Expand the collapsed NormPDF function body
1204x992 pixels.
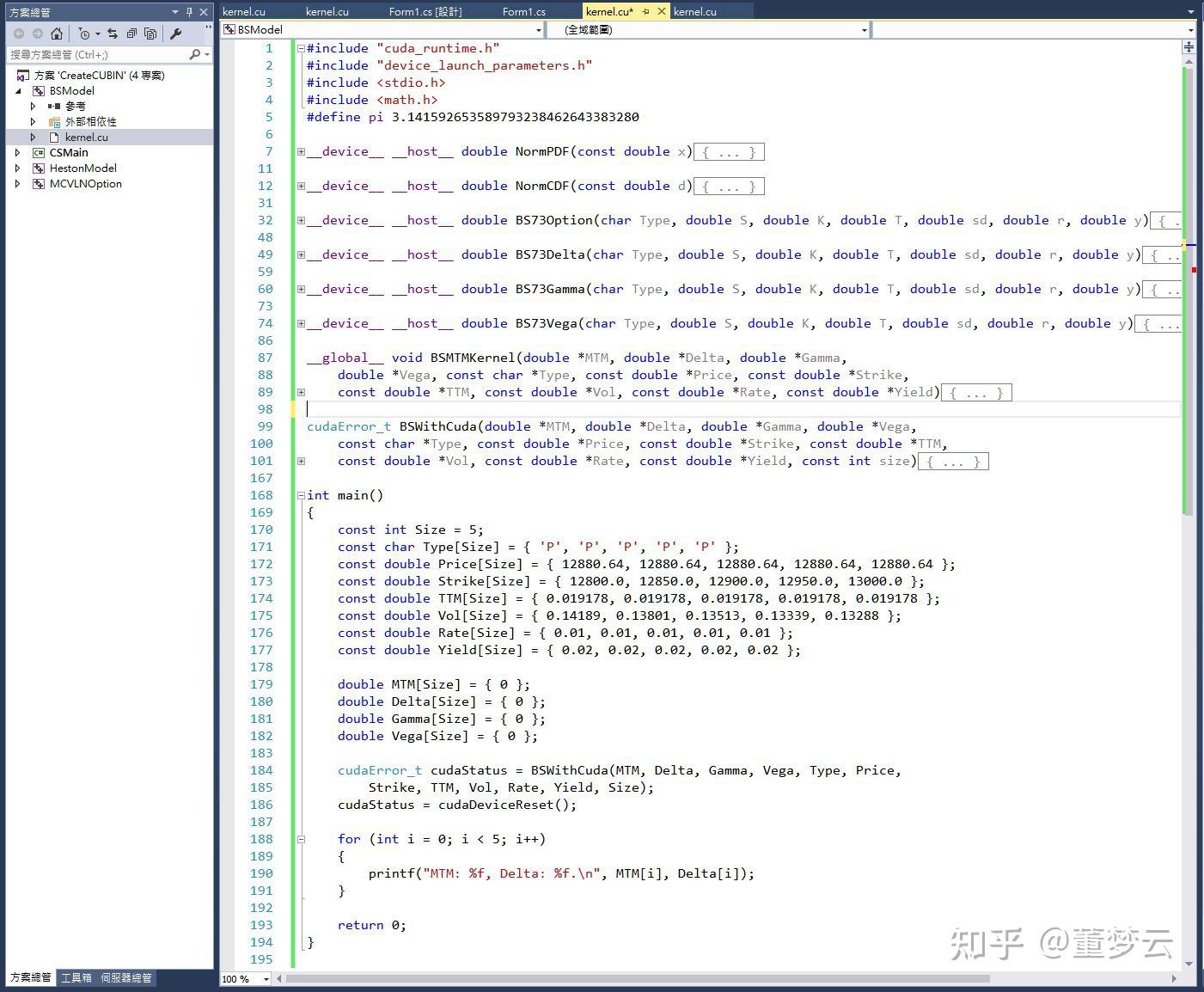pos(301,151)
